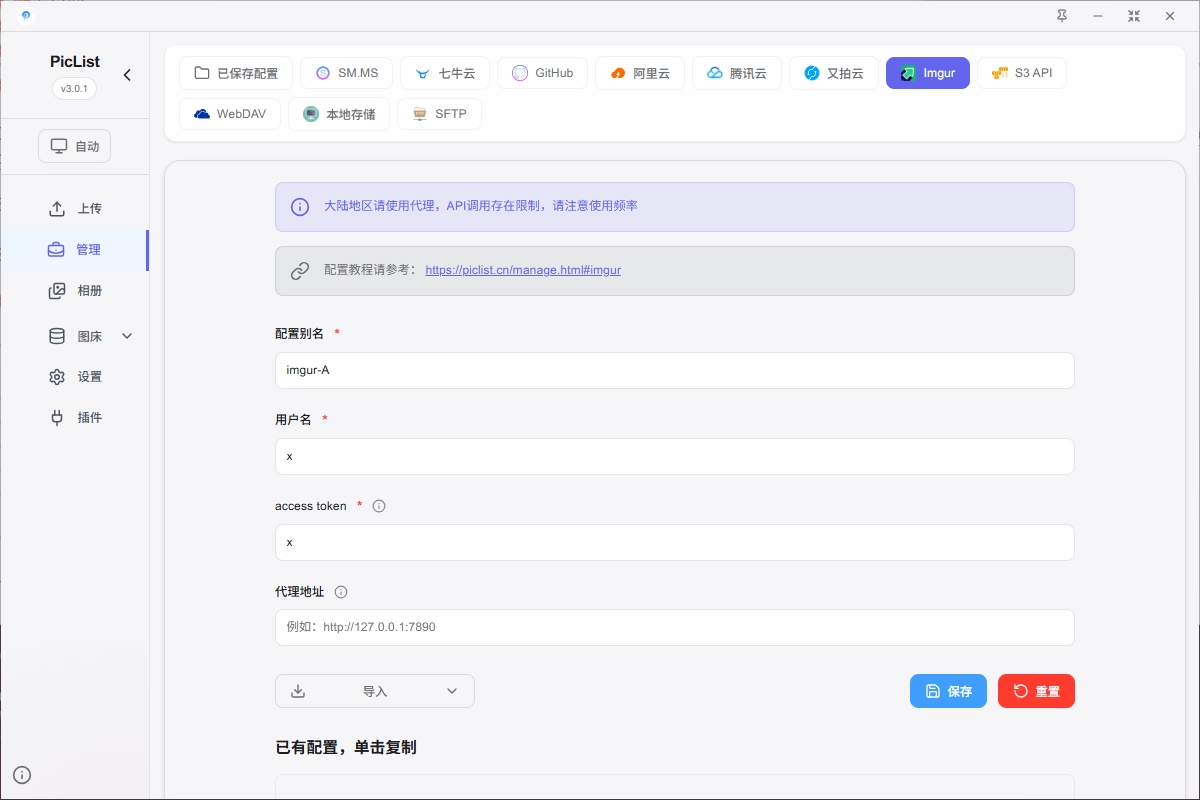Switch to the SM.MS tab
The width and height of the screenshot is (1200, 800).
(346, 73)
